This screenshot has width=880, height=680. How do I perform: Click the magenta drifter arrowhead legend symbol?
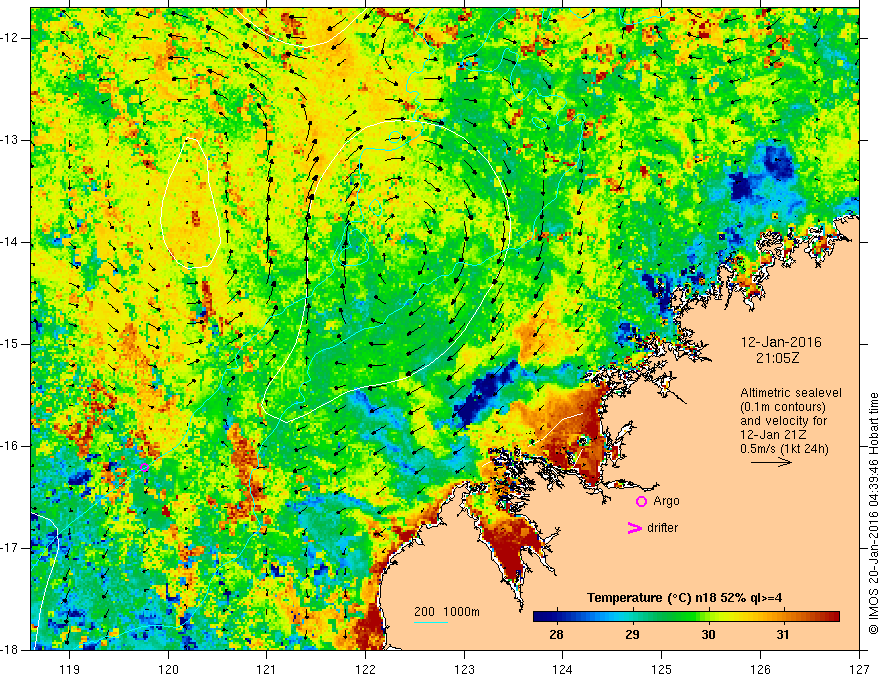[634, 528]
